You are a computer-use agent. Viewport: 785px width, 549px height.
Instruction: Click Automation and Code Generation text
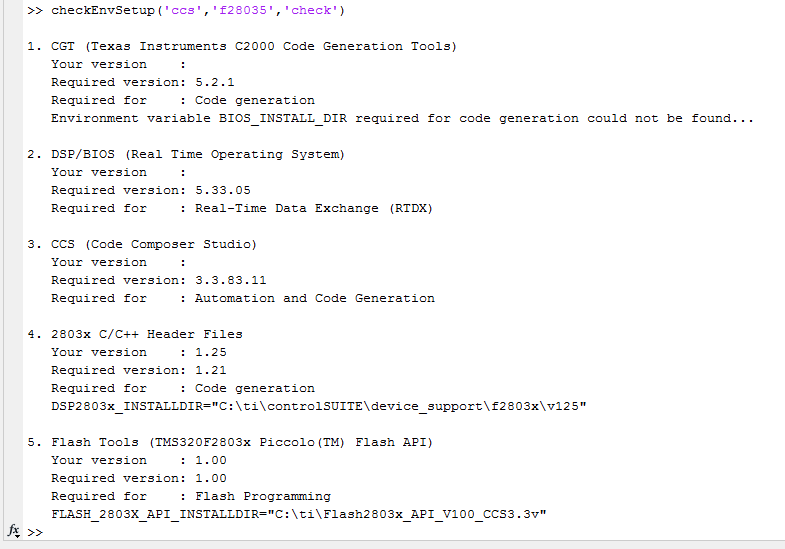click(x=315, y=298)
